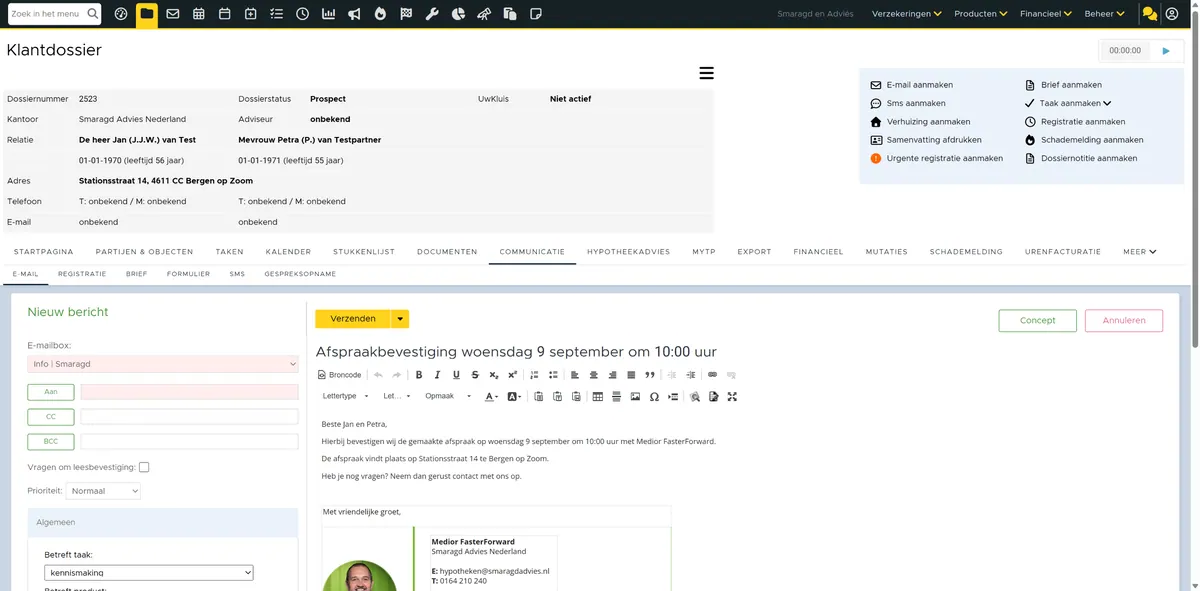Open the text color picker
The width and height of the screenshot is (1200, 591).
click(491, 397)
